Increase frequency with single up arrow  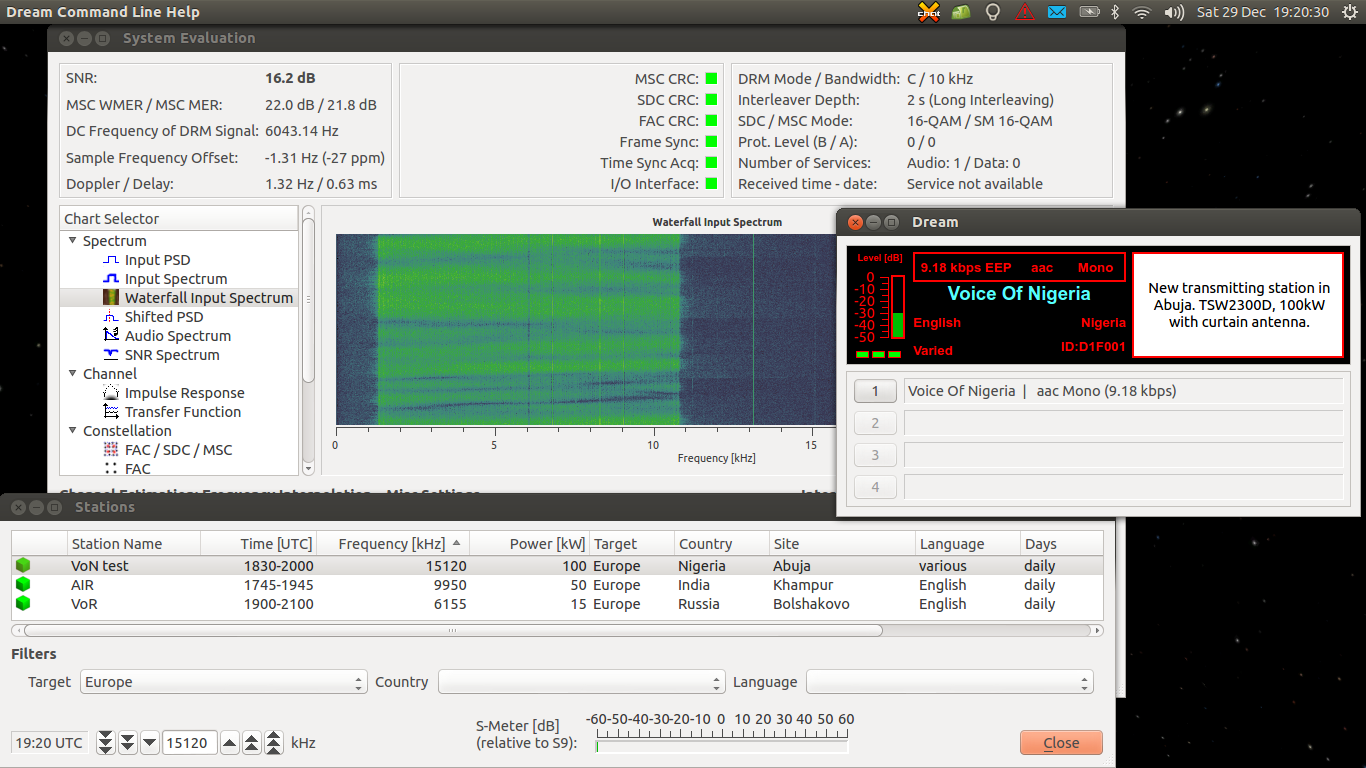click(230, 743)
